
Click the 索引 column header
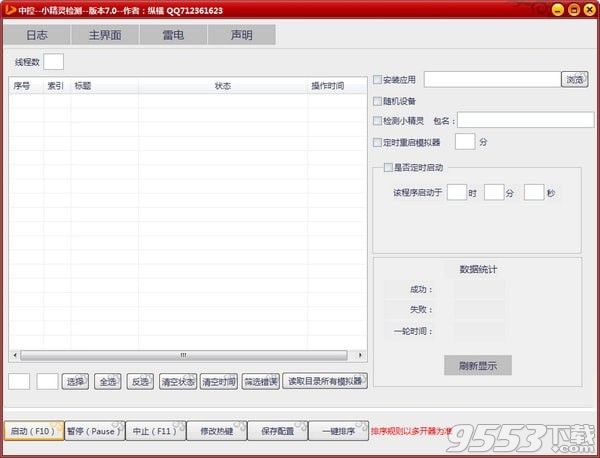coord(57,86)
